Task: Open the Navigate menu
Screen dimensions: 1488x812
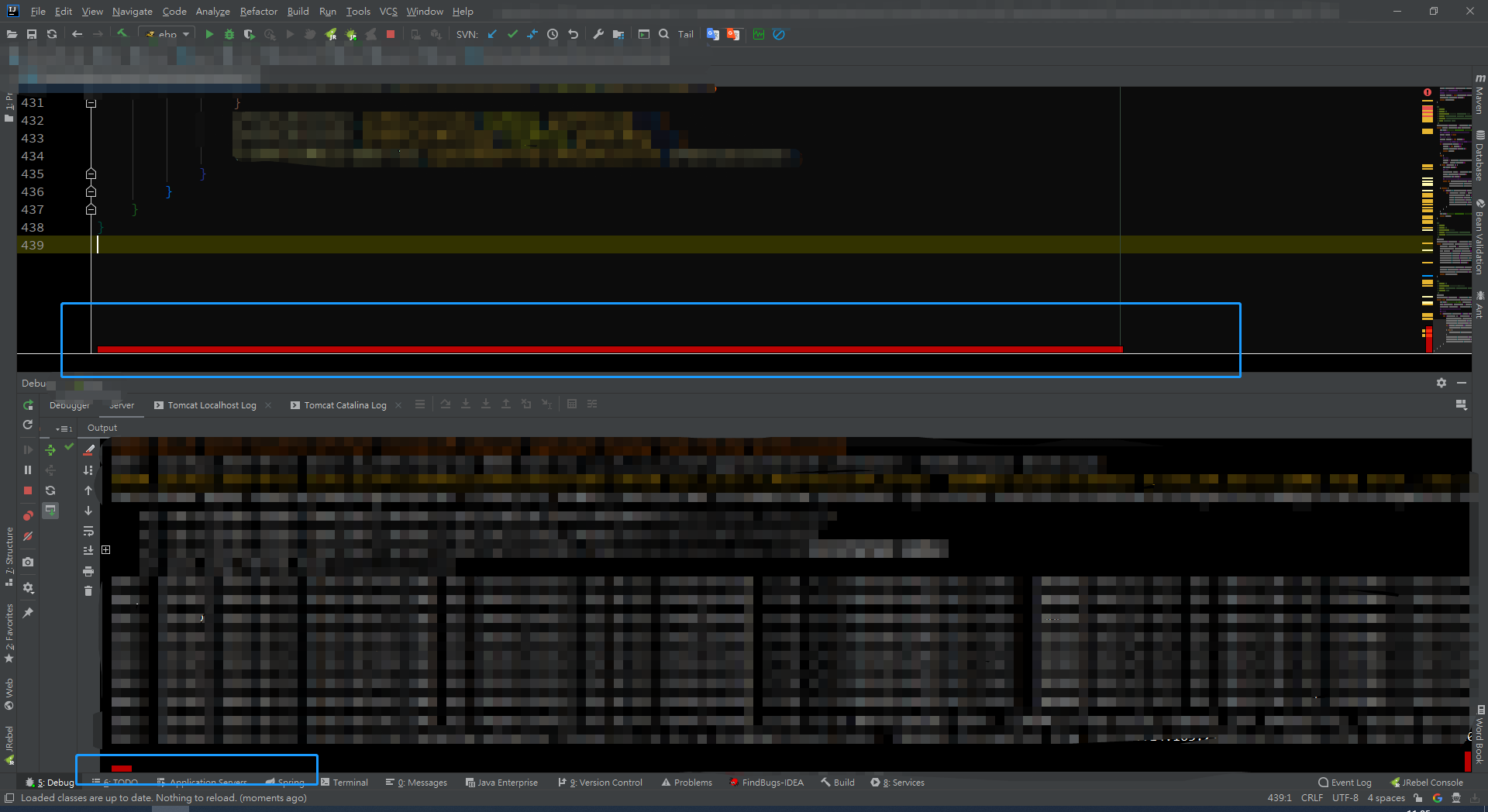Action: click(133, 12)
